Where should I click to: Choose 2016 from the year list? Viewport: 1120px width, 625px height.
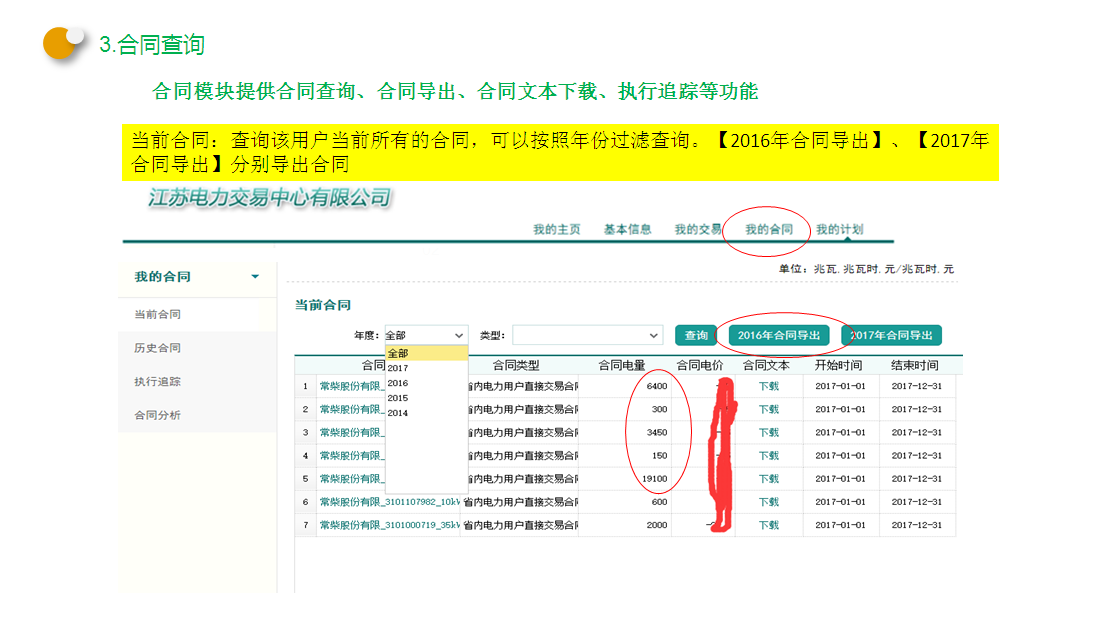tap(398, 383)
